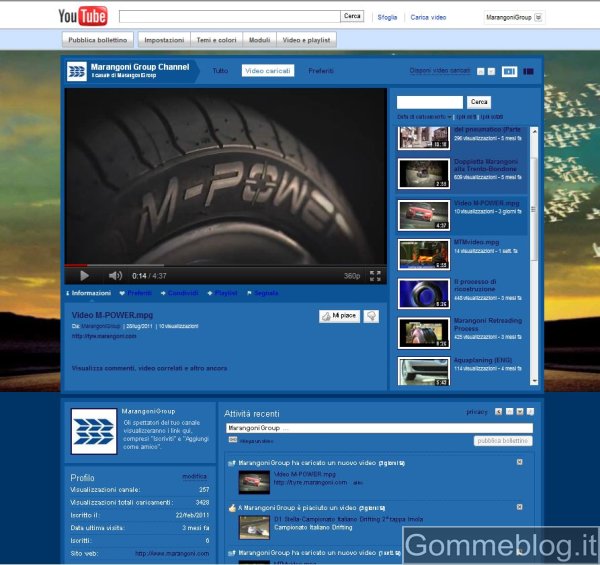Viewport: 600px width, 565px height.
Task: Add video to Preferiti below player
Action: 136,293
